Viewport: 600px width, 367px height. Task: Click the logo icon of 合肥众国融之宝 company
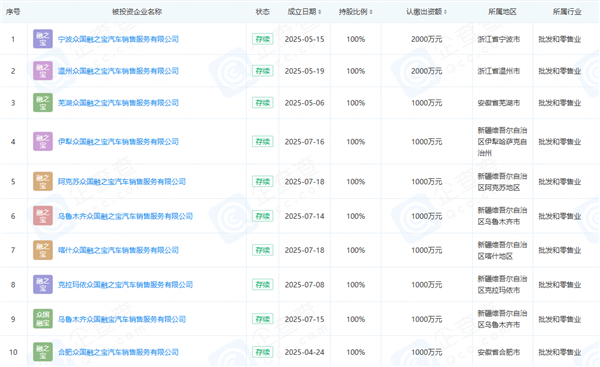tap(43, 352)
